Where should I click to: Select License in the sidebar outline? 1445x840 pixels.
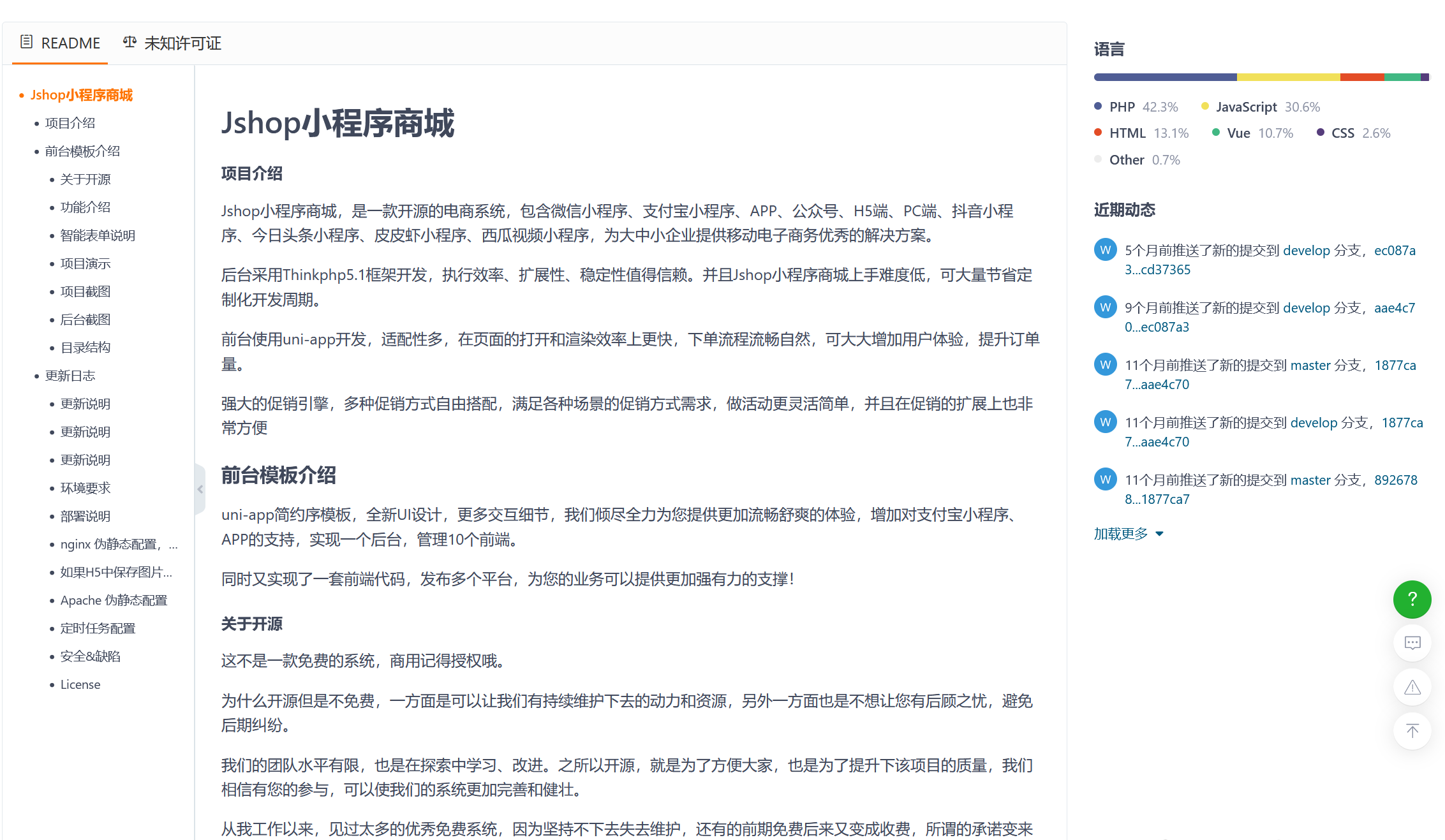80,684
